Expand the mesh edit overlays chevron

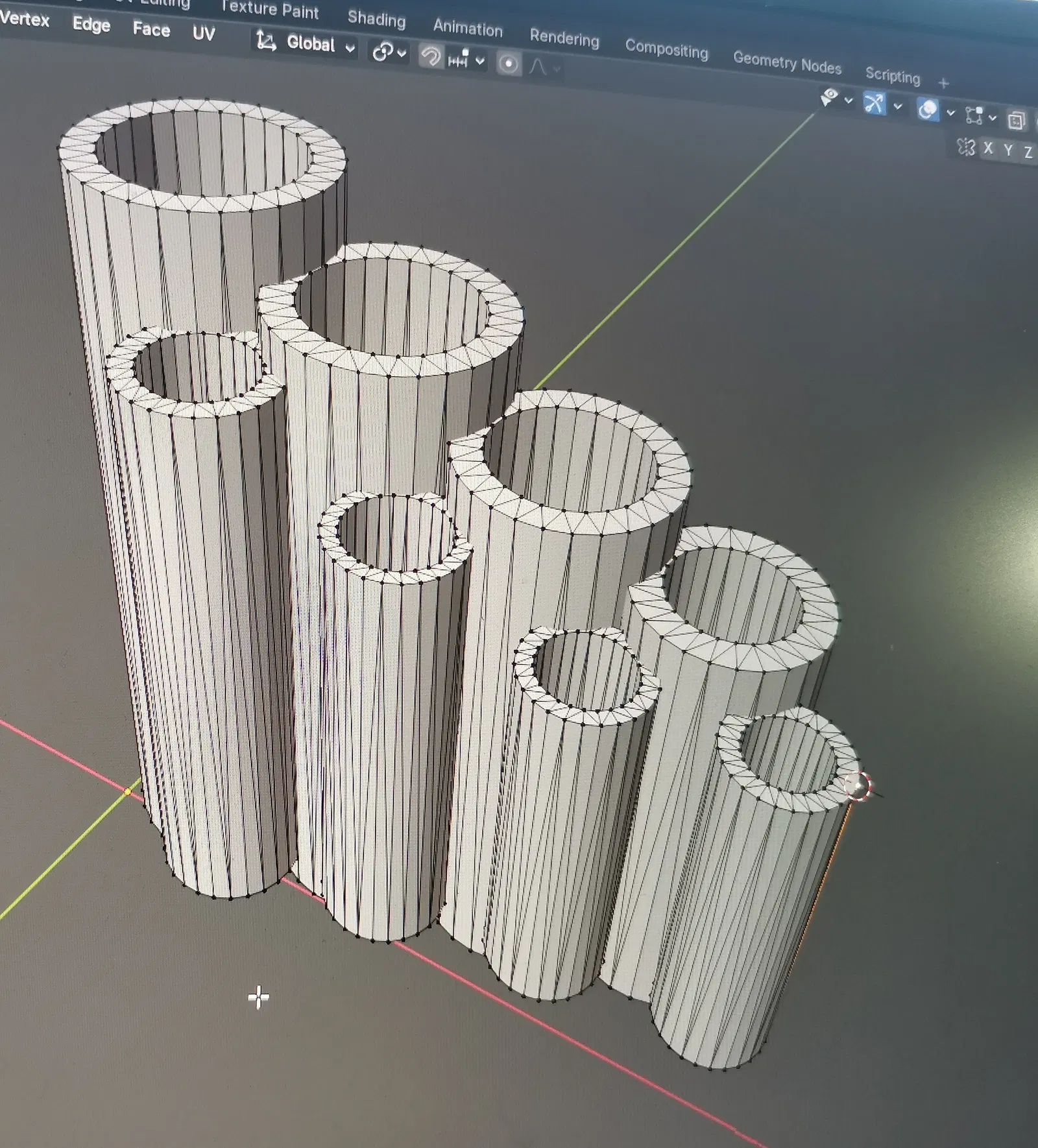tap(993, 118)
